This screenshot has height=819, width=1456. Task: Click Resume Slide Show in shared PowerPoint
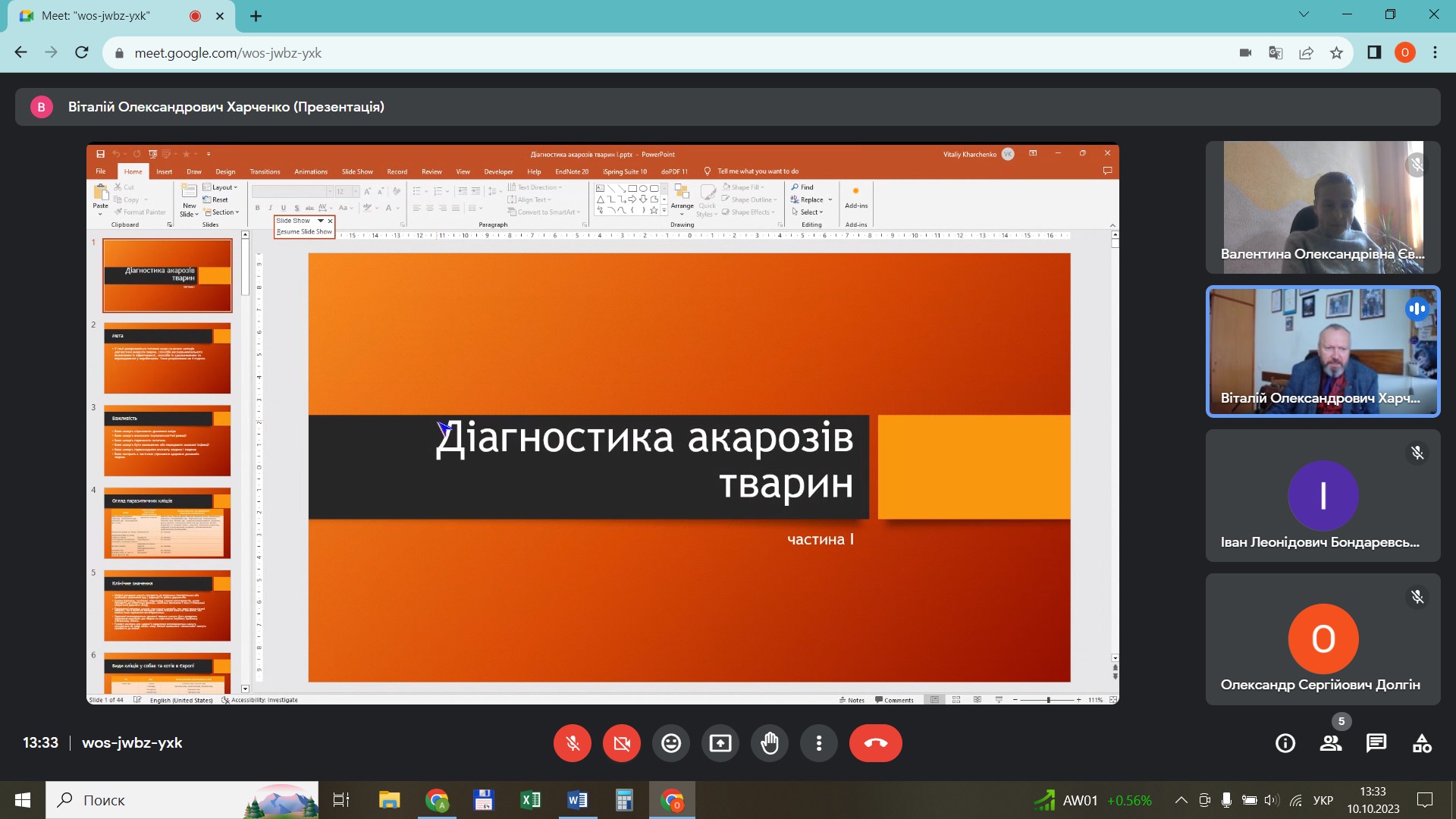pos(304,231)
